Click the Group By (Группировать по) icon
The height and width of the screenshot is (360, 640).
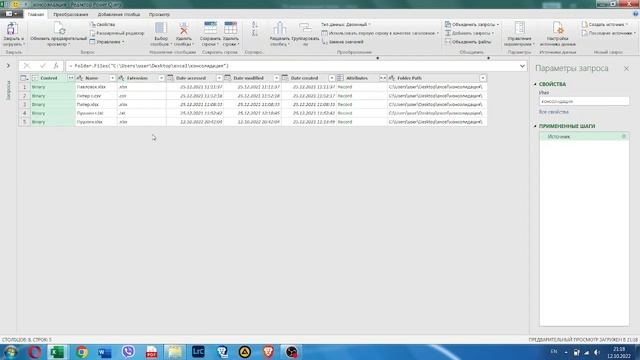click(305, 28)
